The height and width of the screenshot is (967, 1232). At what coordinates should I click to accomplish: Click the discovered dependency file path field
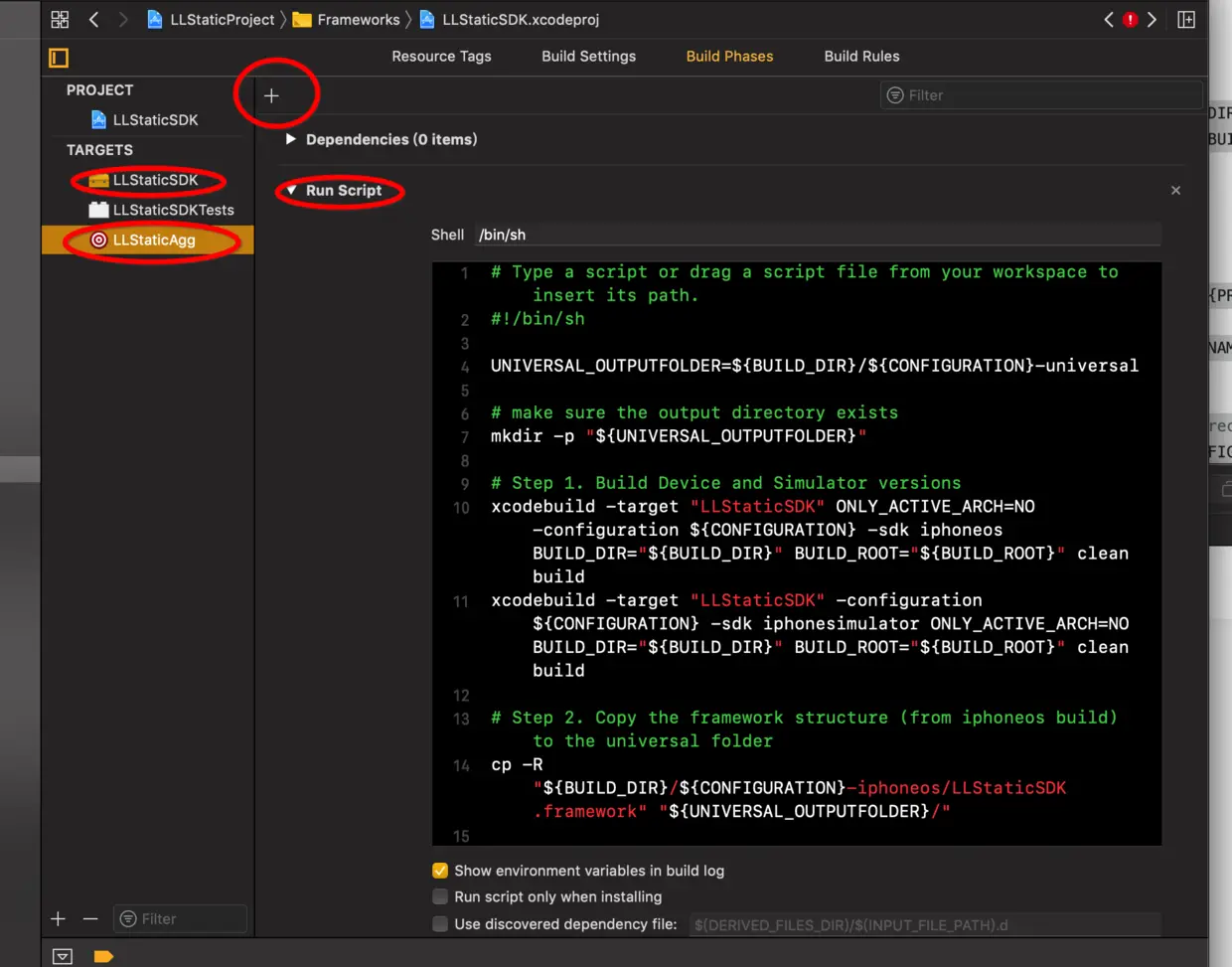tap(925, 924)
